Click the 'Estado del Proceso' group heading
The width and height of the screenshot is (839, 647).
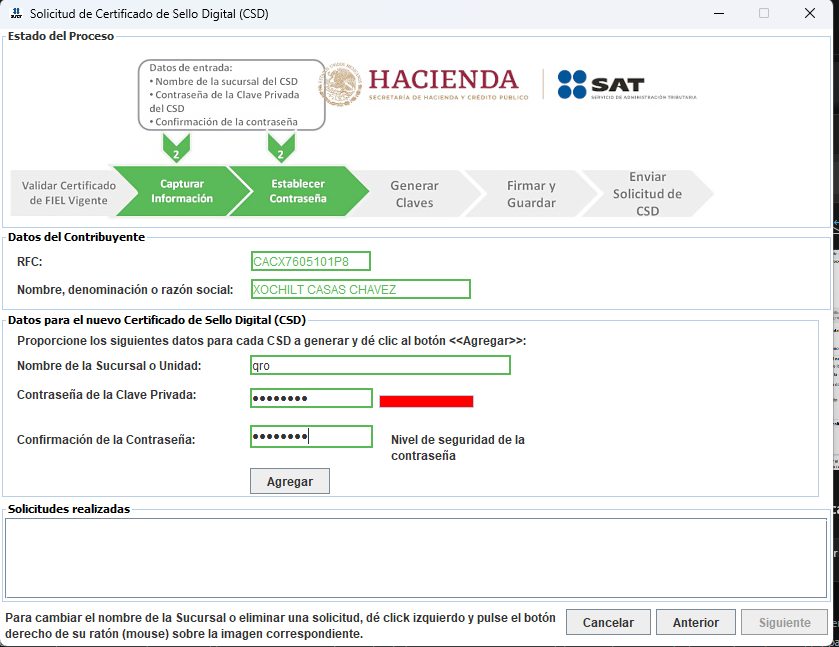61,36
